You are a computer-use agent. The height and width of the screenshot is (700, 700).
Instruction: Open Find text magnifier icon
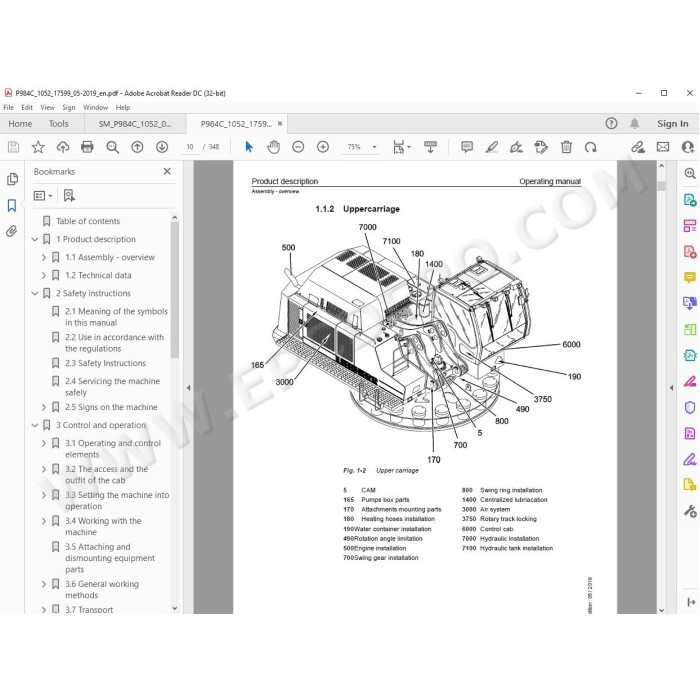[112, 147]
